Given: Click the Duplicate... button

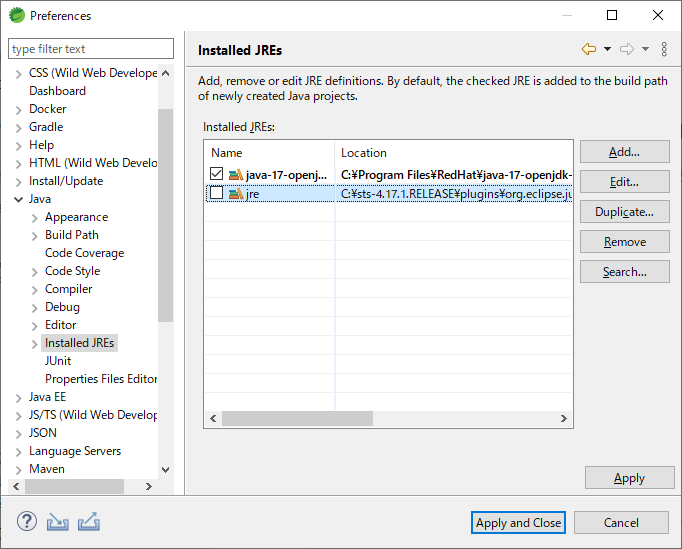Looking at the screenshot, I should (625, 212).
